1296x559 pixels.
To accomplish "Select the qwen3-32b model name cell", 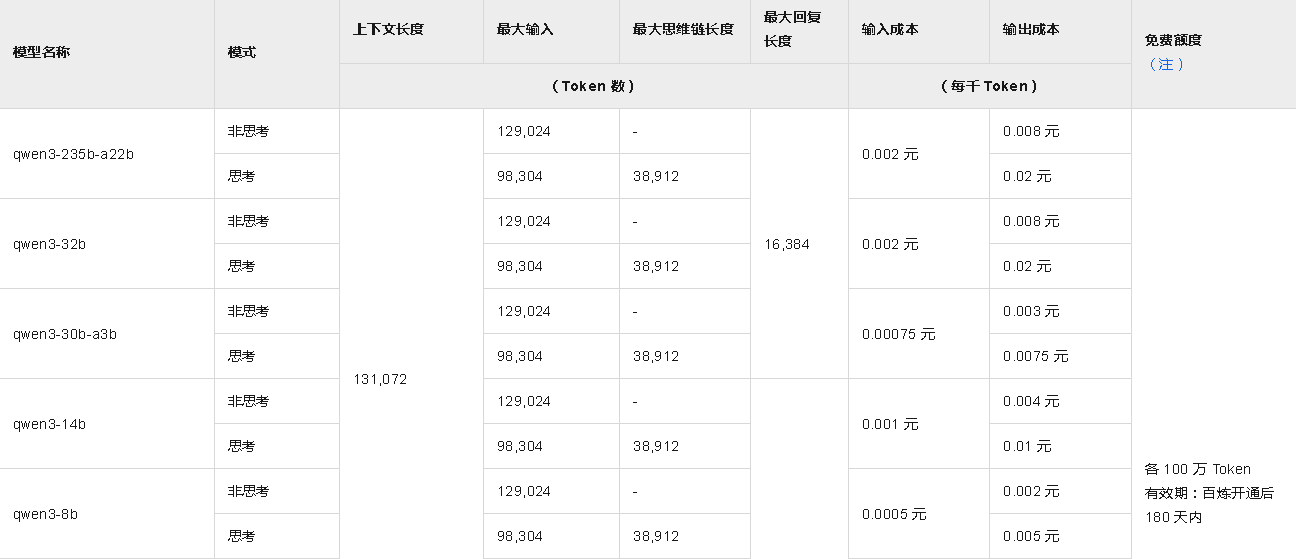I will click(x=49, y=244).
